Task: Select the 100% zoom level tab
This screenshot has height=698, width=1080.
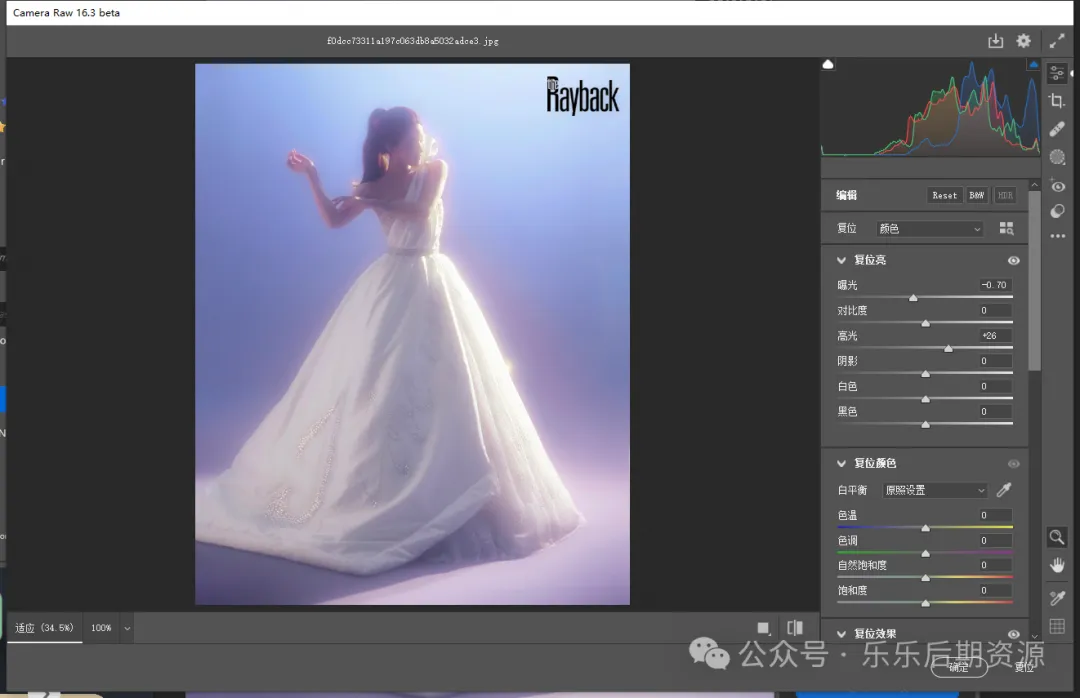Action: coord(101,628)
